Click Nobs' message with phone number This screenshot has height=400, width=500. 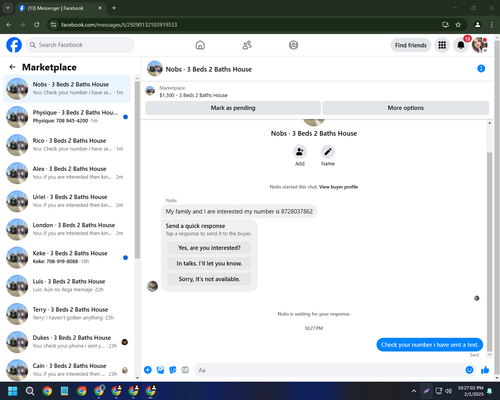[x=239, y=211]
